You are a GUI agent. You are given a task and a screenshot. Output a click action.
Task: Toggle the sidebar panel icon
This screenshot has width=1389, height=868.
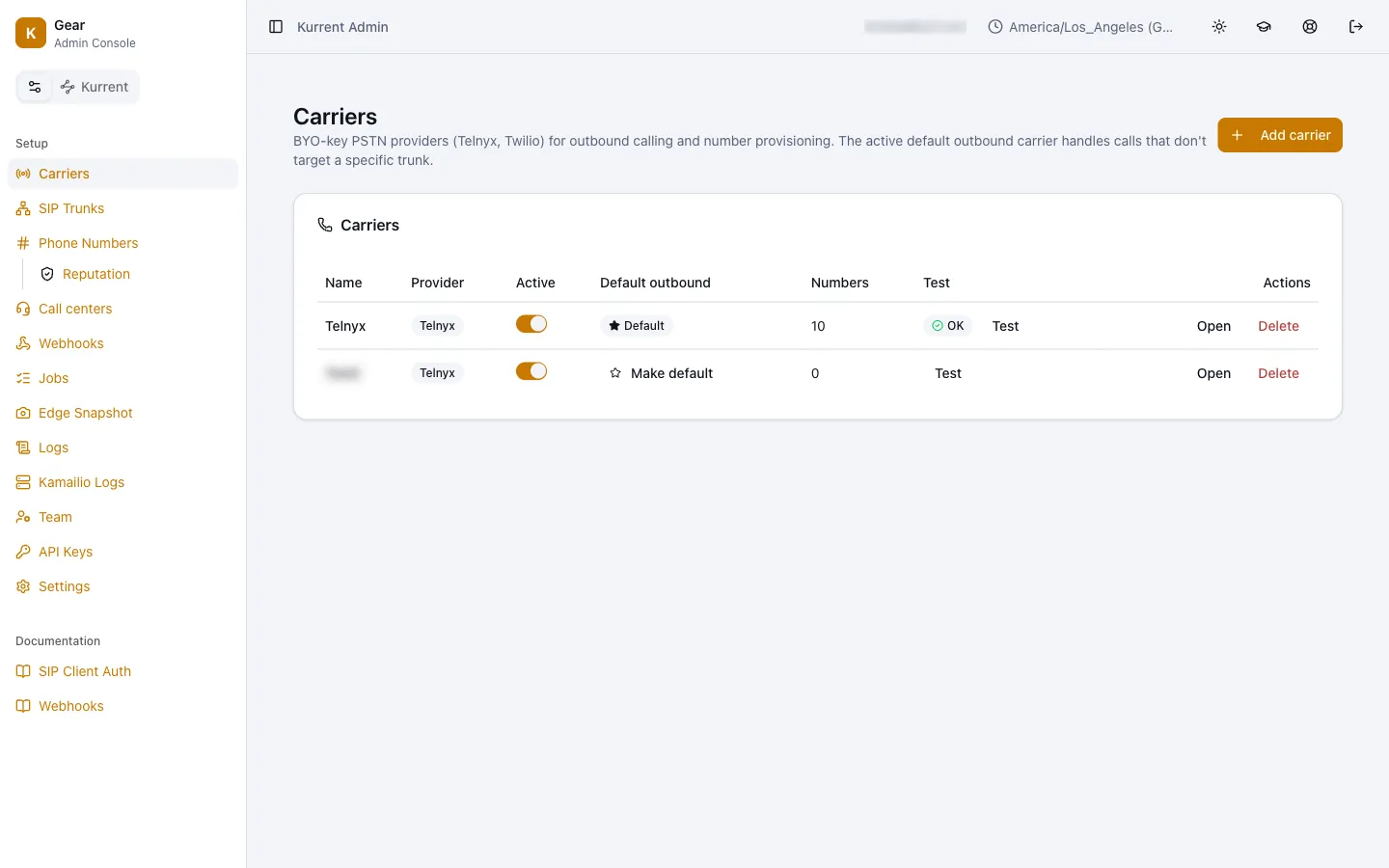pyautogui.click(x=276, y=27)
